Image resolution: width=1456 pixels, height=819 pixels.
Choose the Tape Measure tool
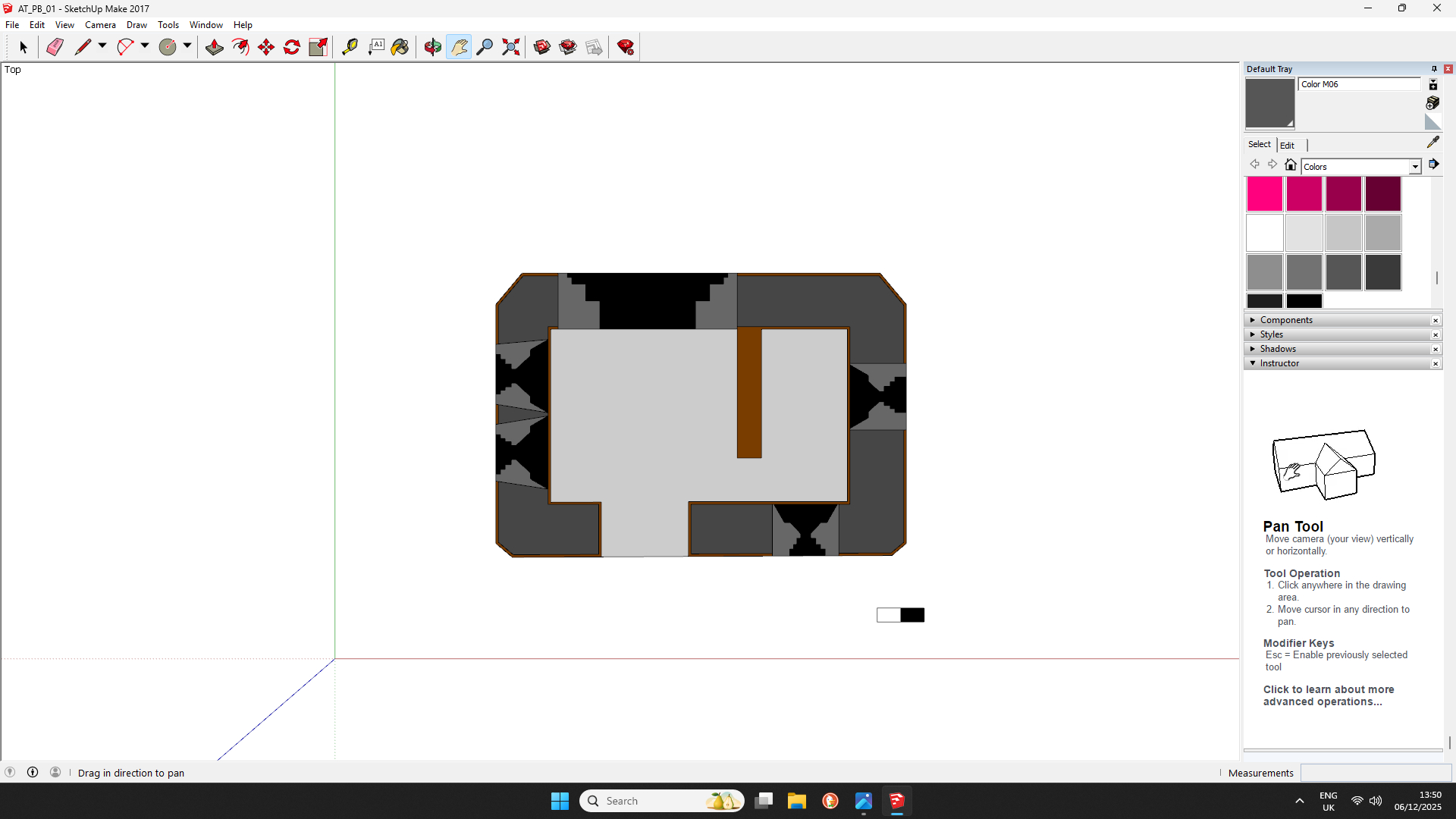(x=350, y=47)
